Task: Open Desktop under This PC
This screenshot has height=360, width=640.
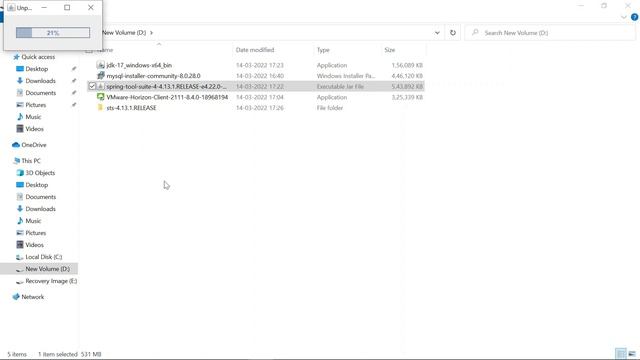Action: 37,185
